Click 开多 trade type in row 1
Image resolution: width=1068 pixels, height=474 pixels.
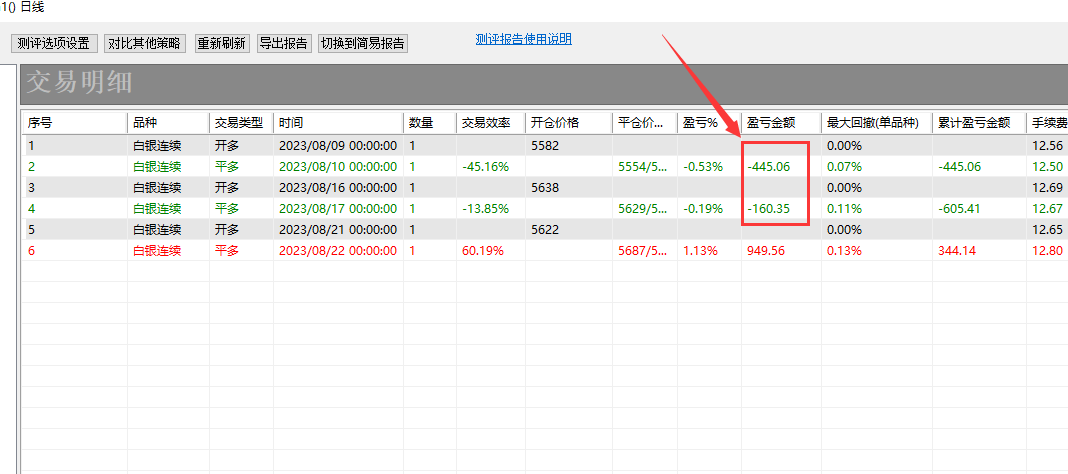pos(227,146)
